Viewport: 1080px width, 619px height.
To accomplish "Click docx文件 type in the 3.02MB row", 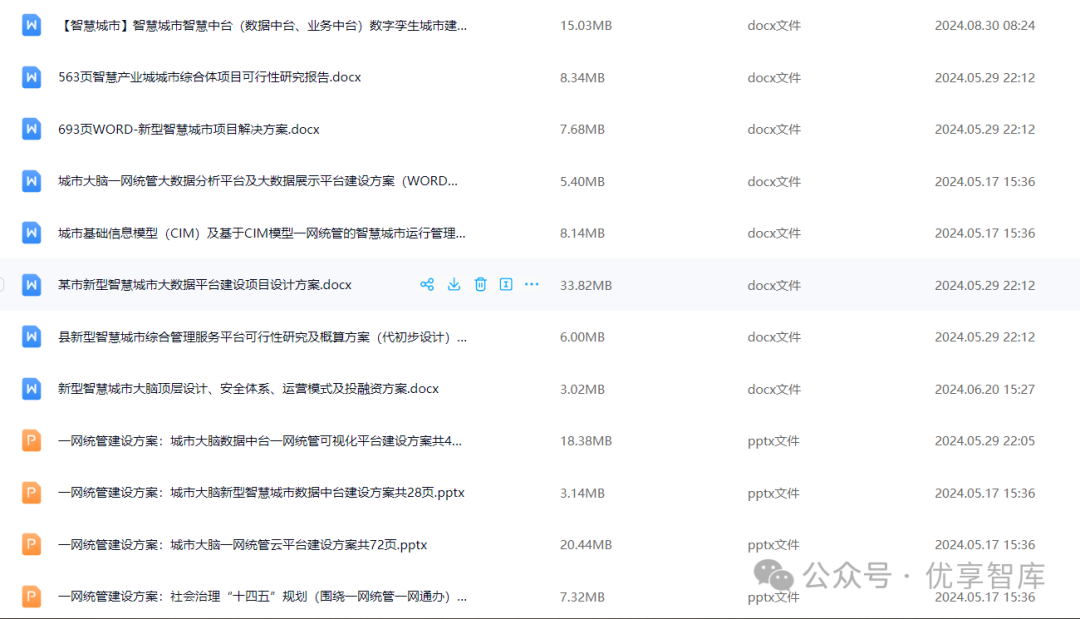I will pos(774,389).
